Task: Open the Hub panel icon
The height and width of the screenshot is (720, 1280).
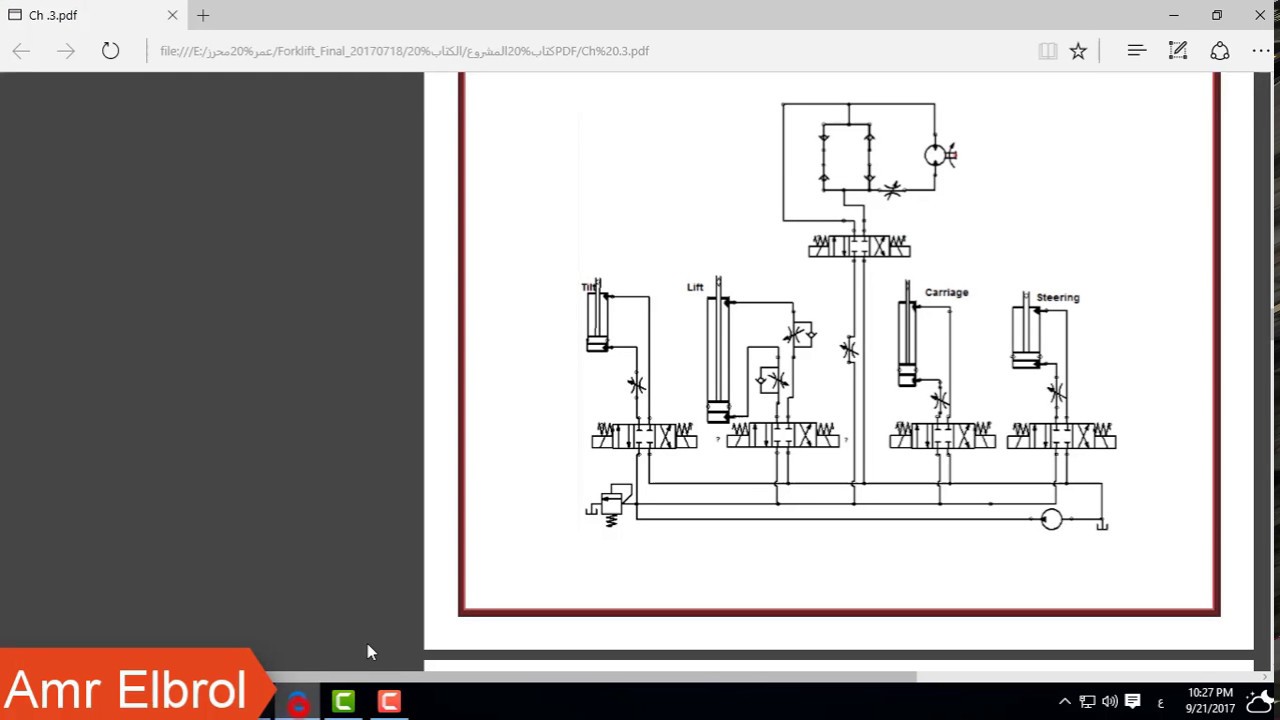Action: click(1136, 51)
